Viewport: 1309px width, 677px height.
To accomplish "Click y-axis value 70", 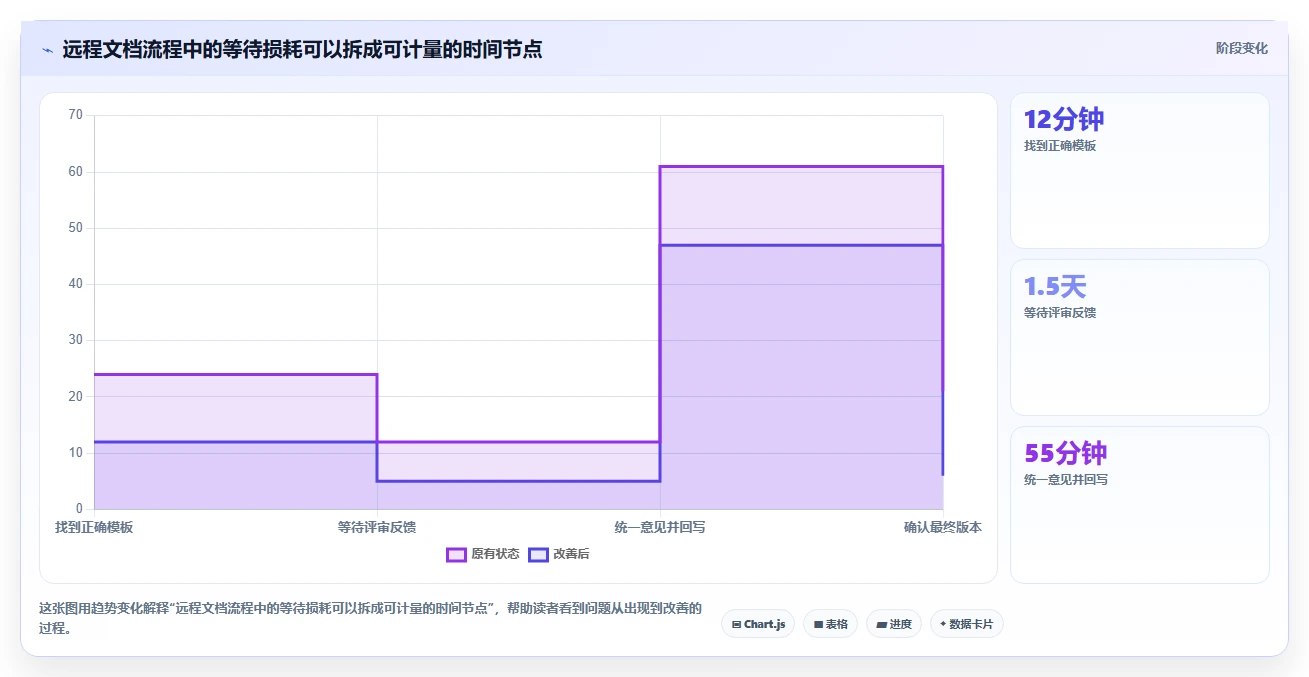I will (75, 115).
